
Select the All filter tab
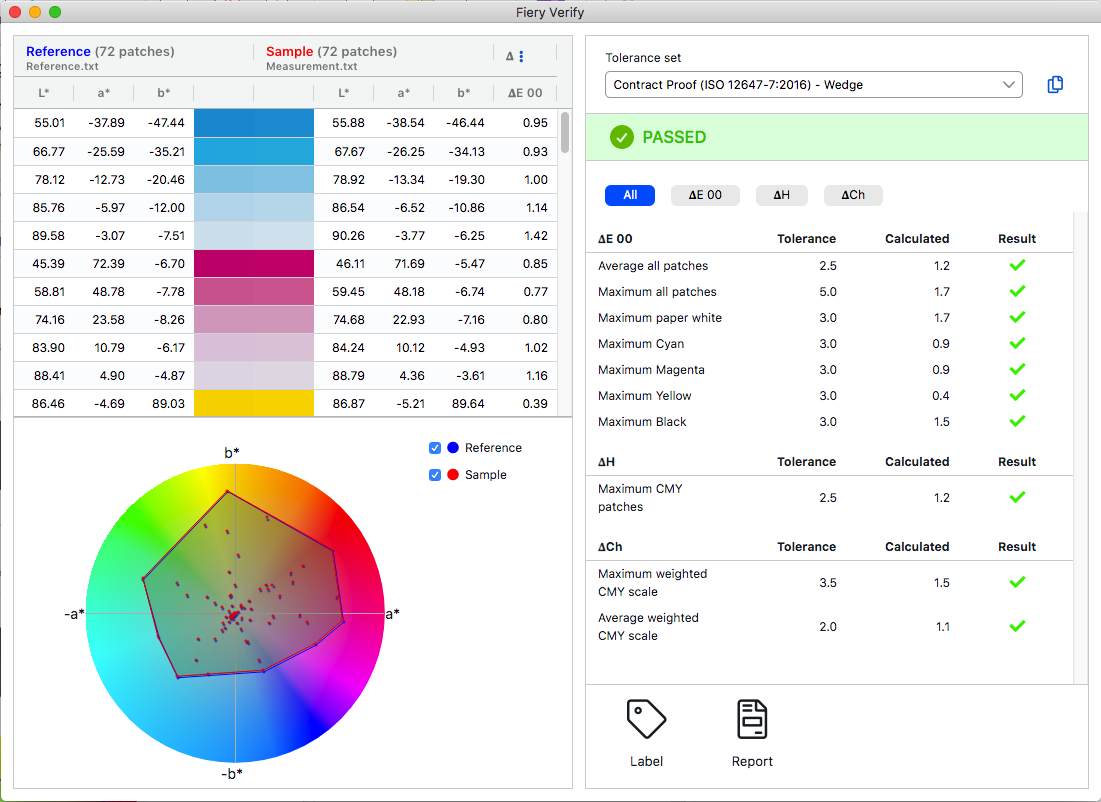(630, 195)
